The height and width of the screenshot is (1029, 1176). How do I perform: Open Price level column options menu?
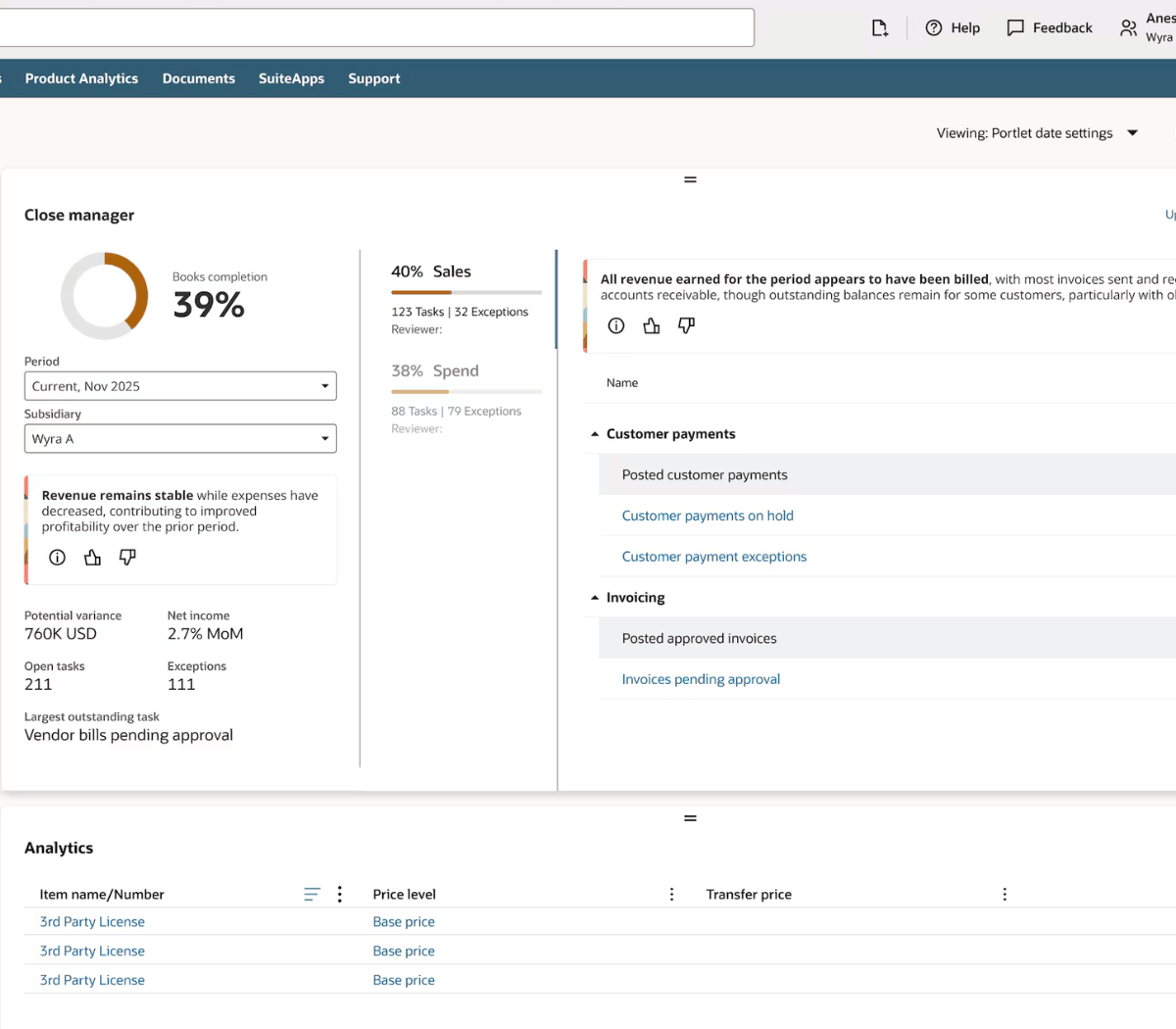point(671,895)
